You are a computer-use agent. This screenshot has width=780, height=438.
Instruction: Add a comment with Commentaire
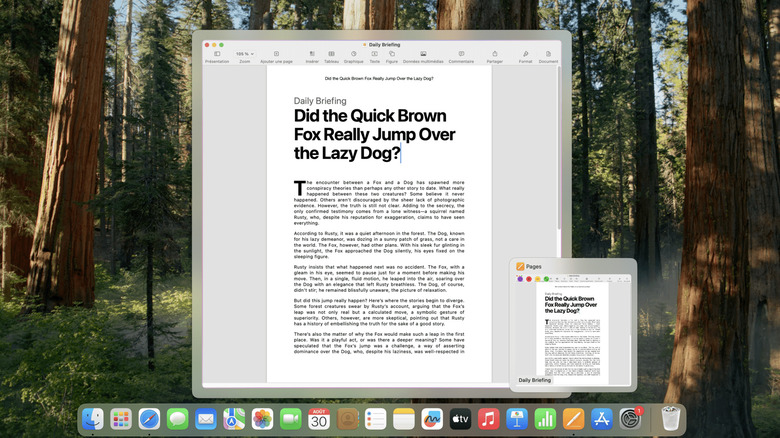[x=461, y=57]
